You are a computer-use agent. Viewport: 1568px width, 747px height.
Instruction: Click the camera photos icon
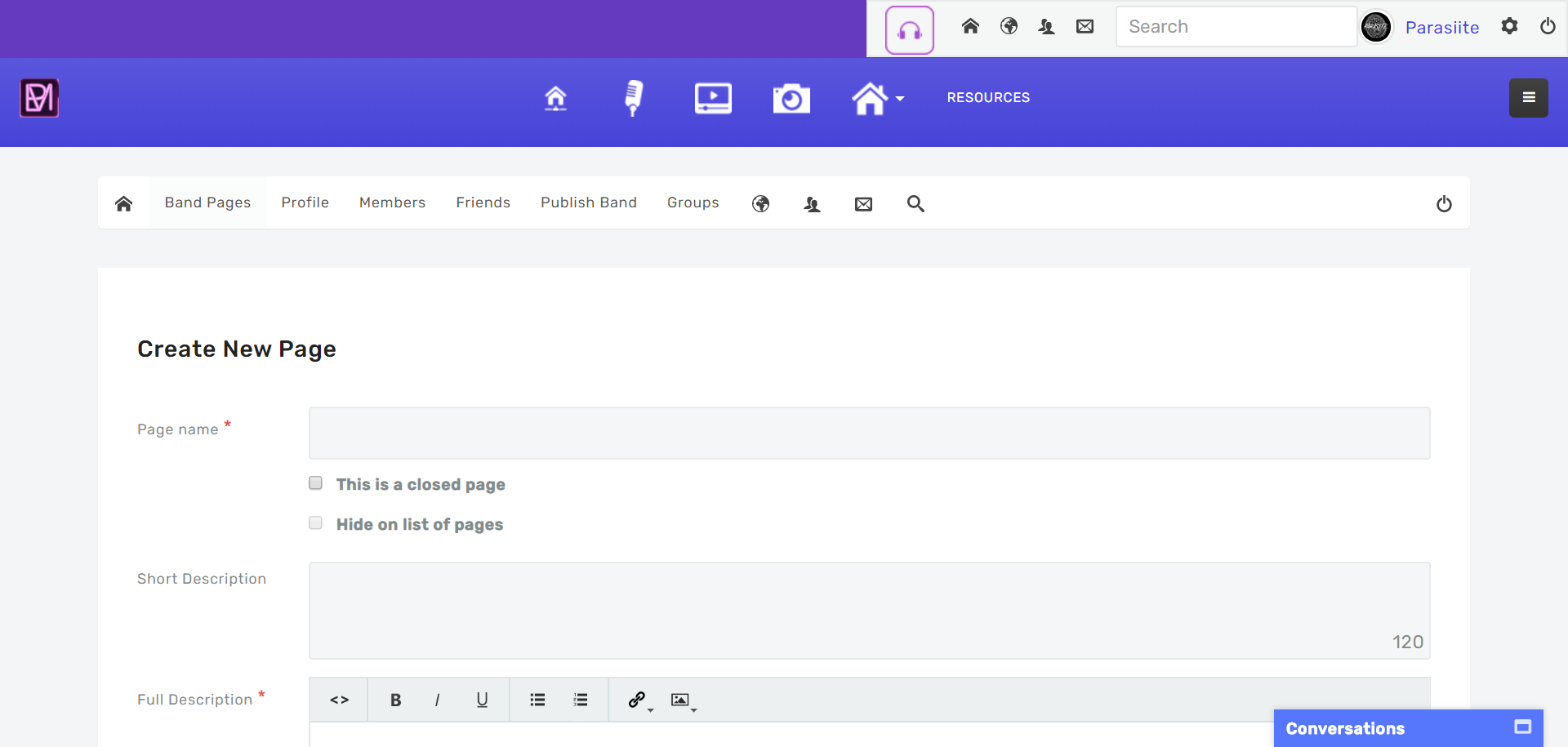791,99
